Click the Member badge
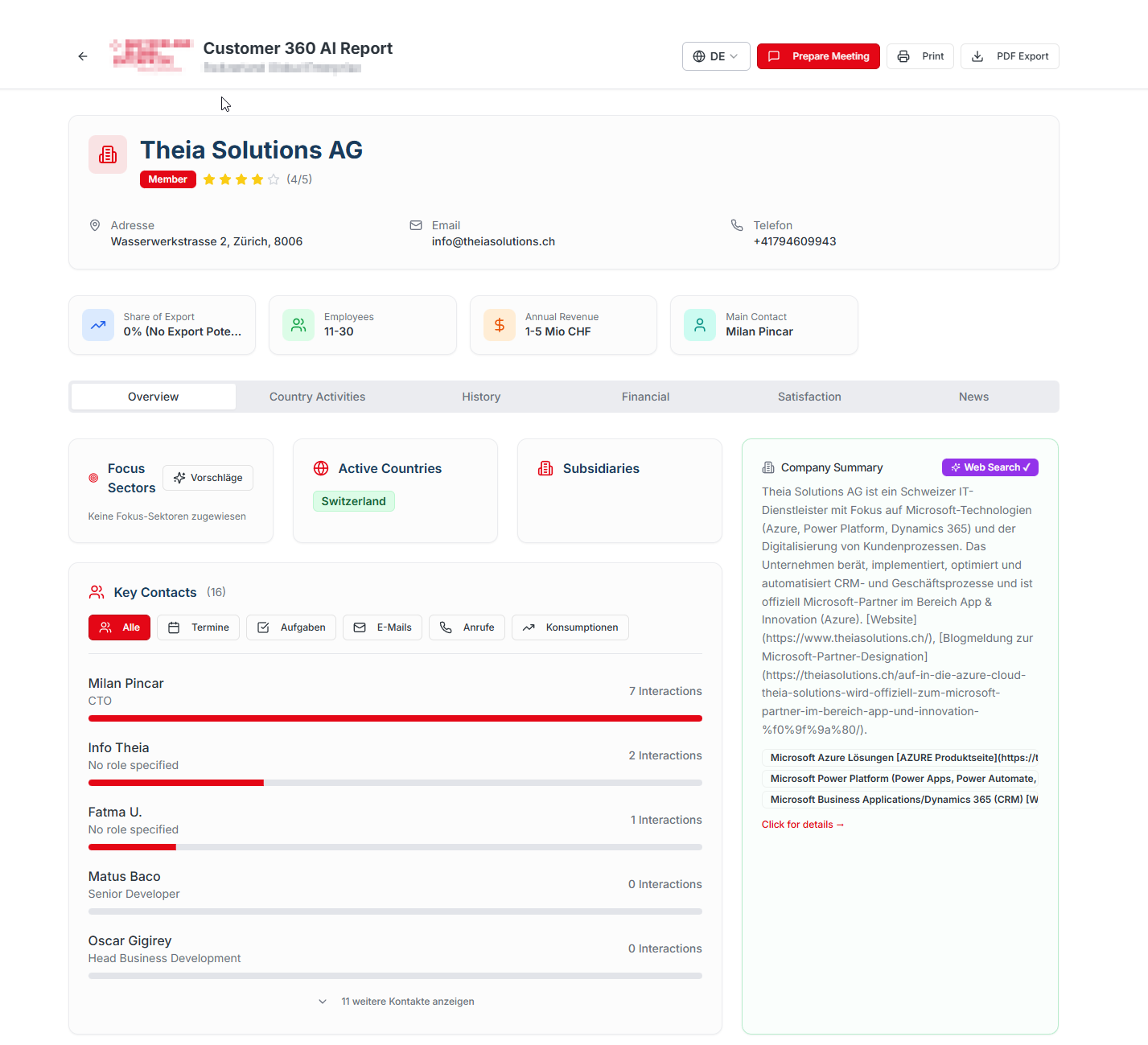 click(167, 179)
